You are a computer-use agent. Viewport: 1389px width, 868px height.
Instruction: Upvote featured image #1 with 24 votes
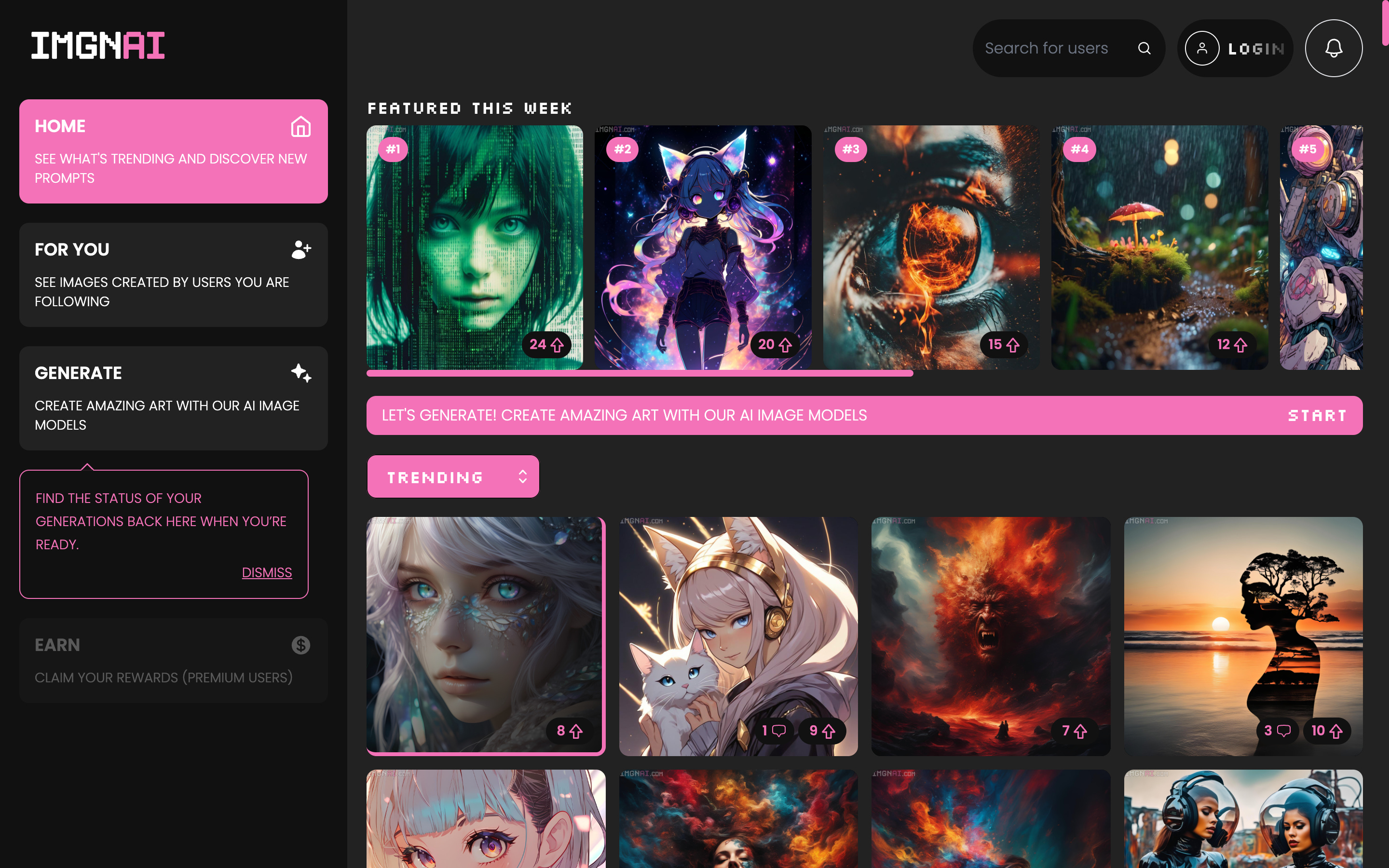point(546,344)
